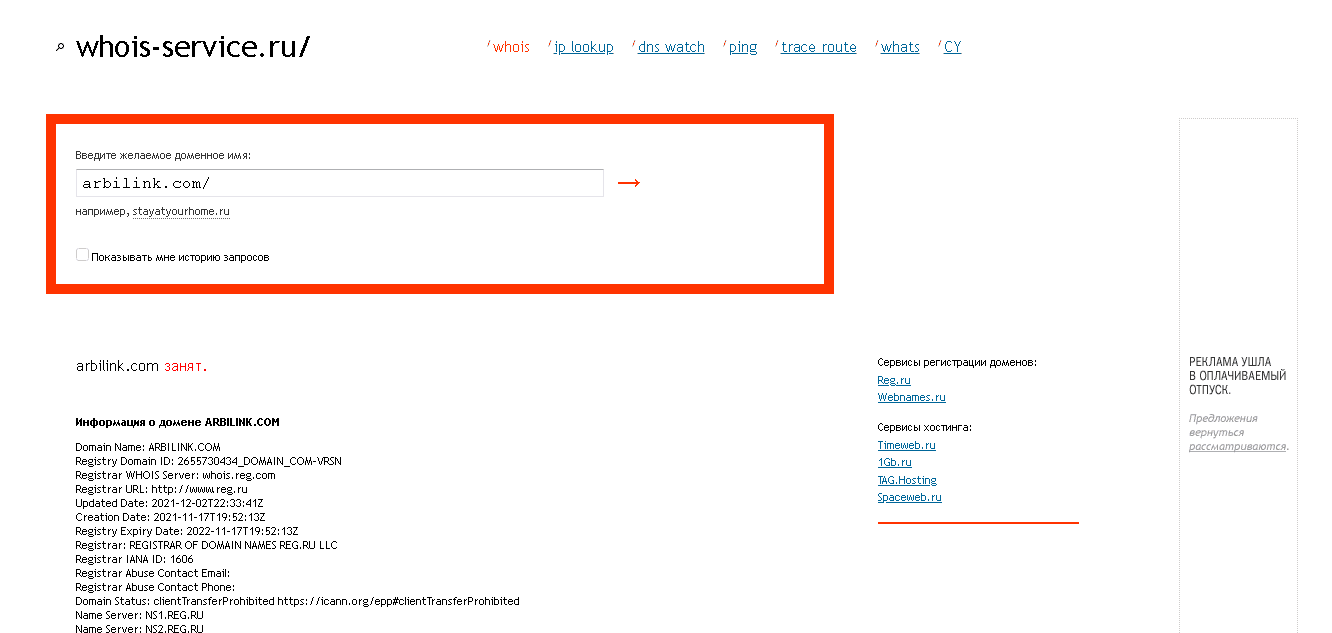Open the trace route tool
This screenshot has width=1332, height=633.
click(818, 47)
